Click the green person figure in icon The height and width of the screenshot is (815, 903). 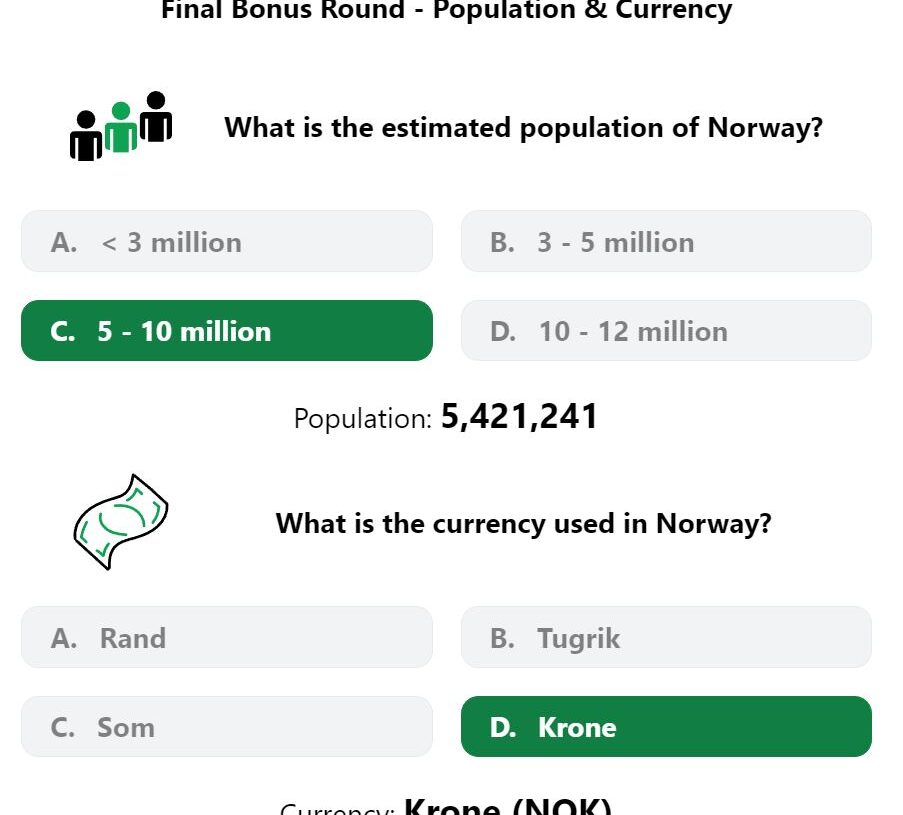pyautogui.click(x=121, y=127)
